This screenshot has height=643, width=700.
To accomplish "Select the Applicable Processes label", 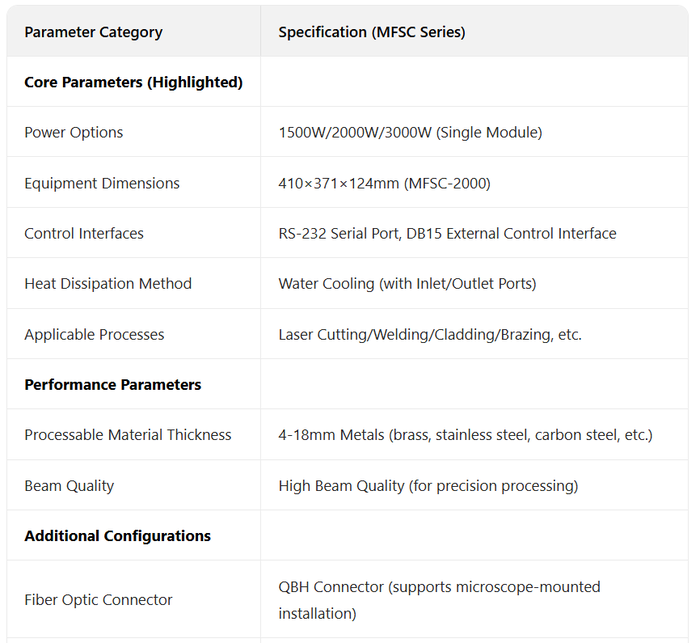I will pyautogui.click(x=94, y=334).
